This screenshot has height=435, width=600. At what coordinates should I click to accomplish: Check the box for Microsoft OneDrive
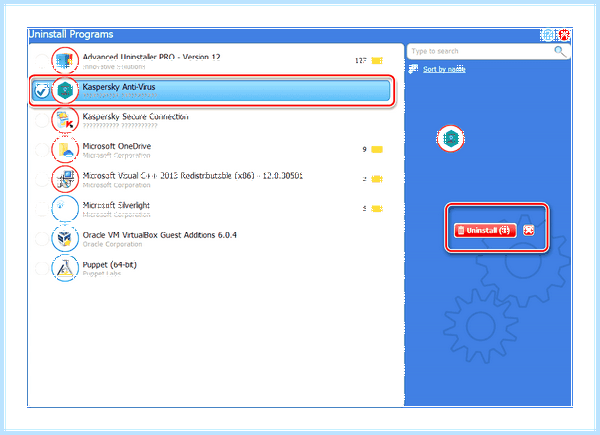tap(41, 150)
